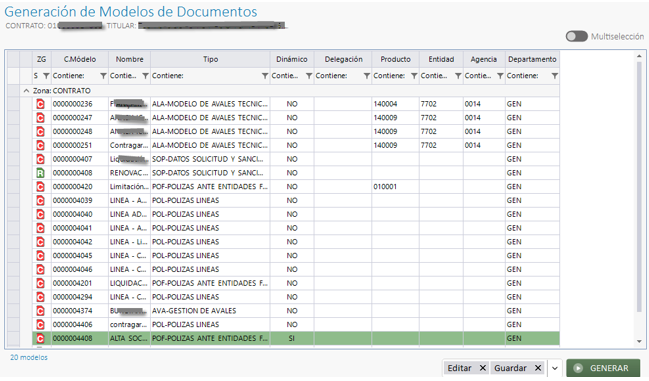Click the red C icon for model 0000004046
Viewport: 649px width, 381px height.
[x=40, y=269]
